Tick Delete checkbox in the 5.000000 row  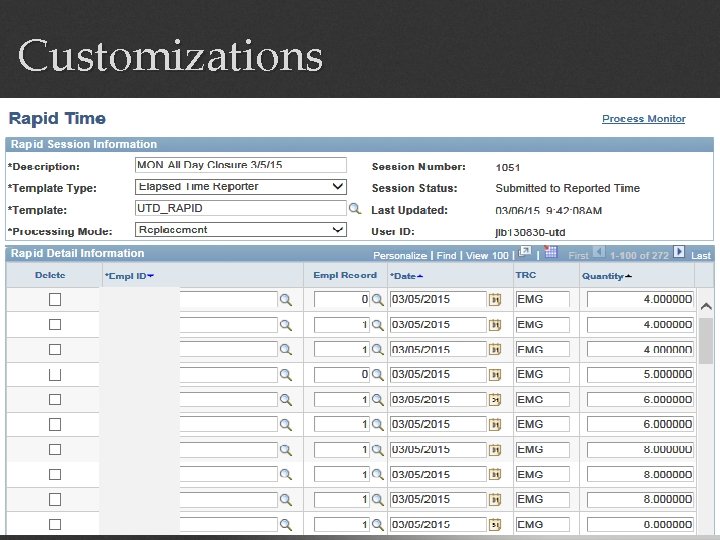click(55, 375)
